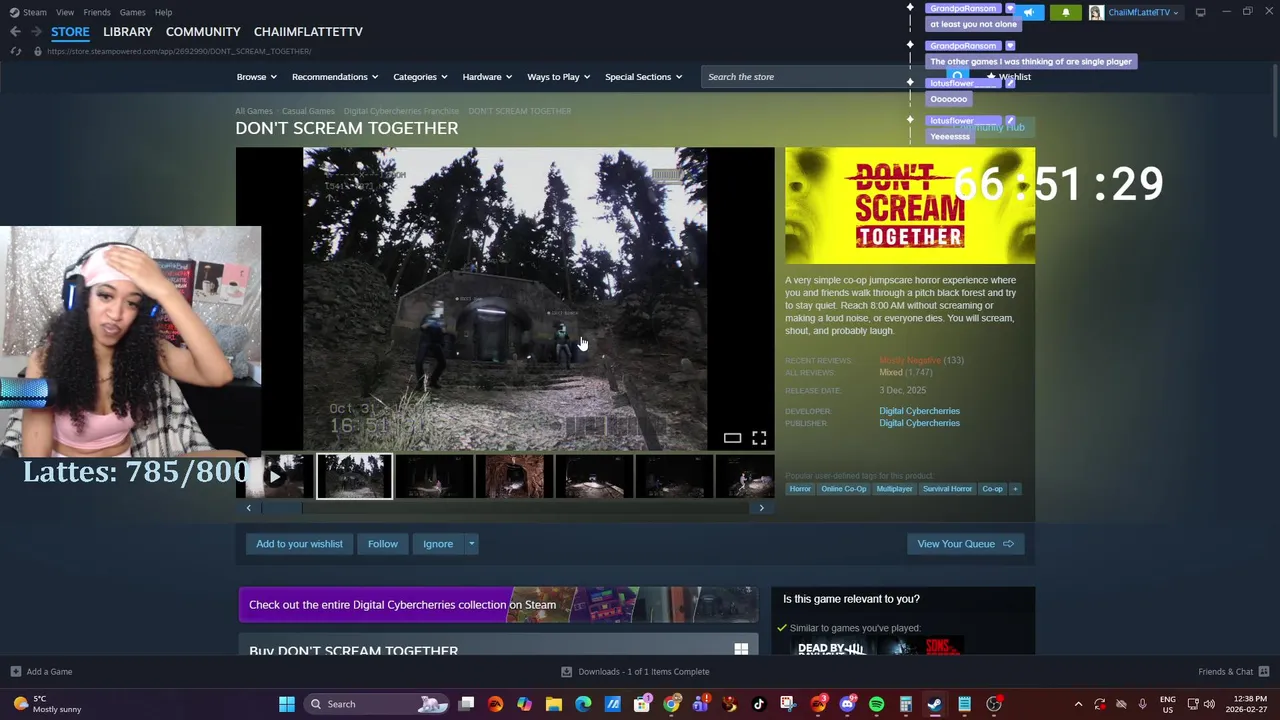Expand the Categories dropdown
The height and width of the screenshot is (720, 1280).
click(419, 77)
